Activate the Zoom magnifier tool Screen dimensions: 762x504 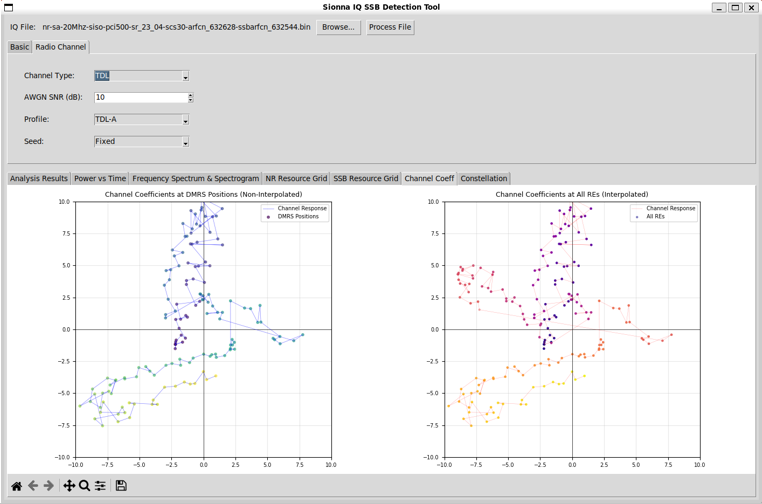coord(85,486)
